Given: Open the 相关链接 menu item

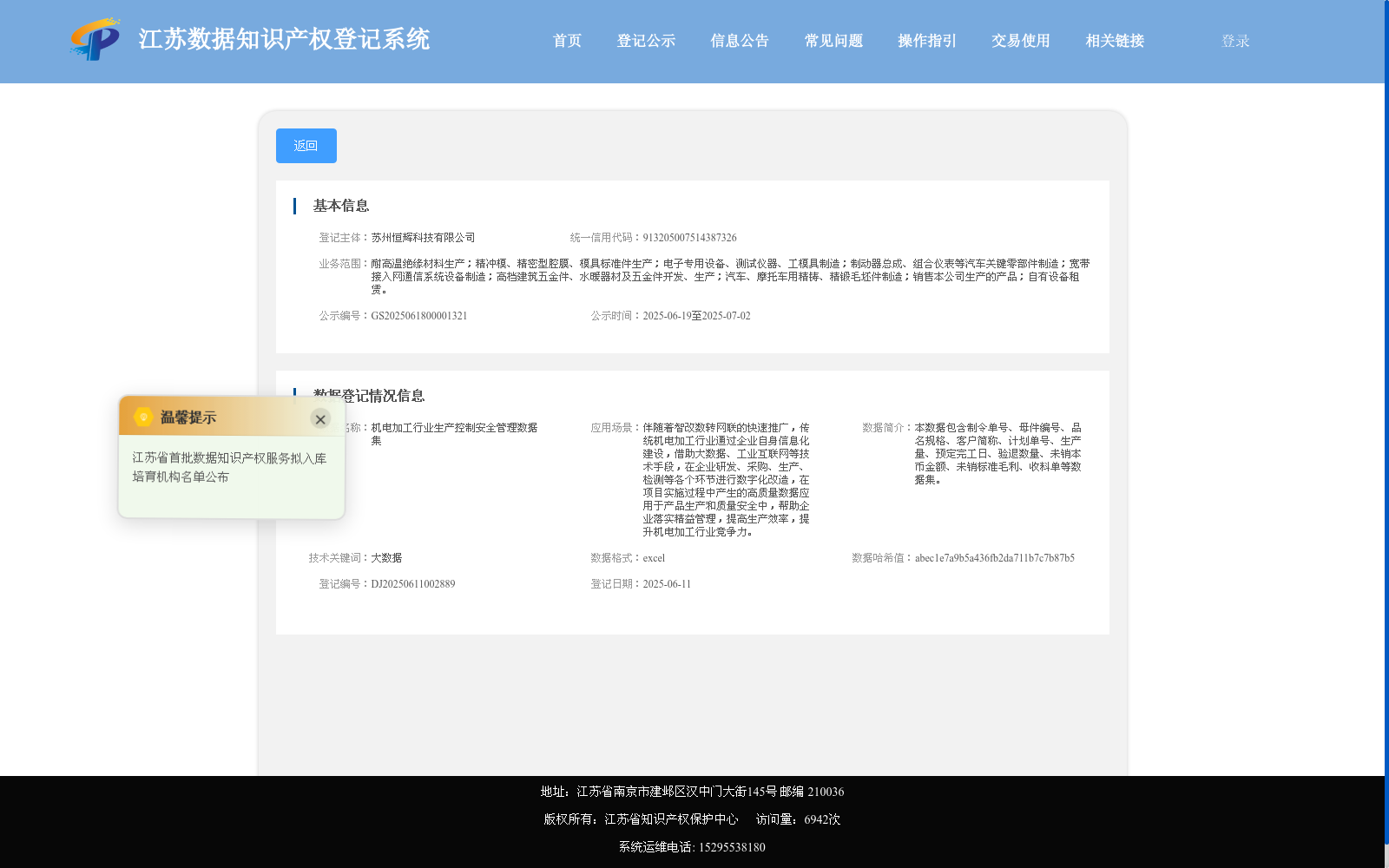Looking at the screenshot, I should (x=1115, y=41).
